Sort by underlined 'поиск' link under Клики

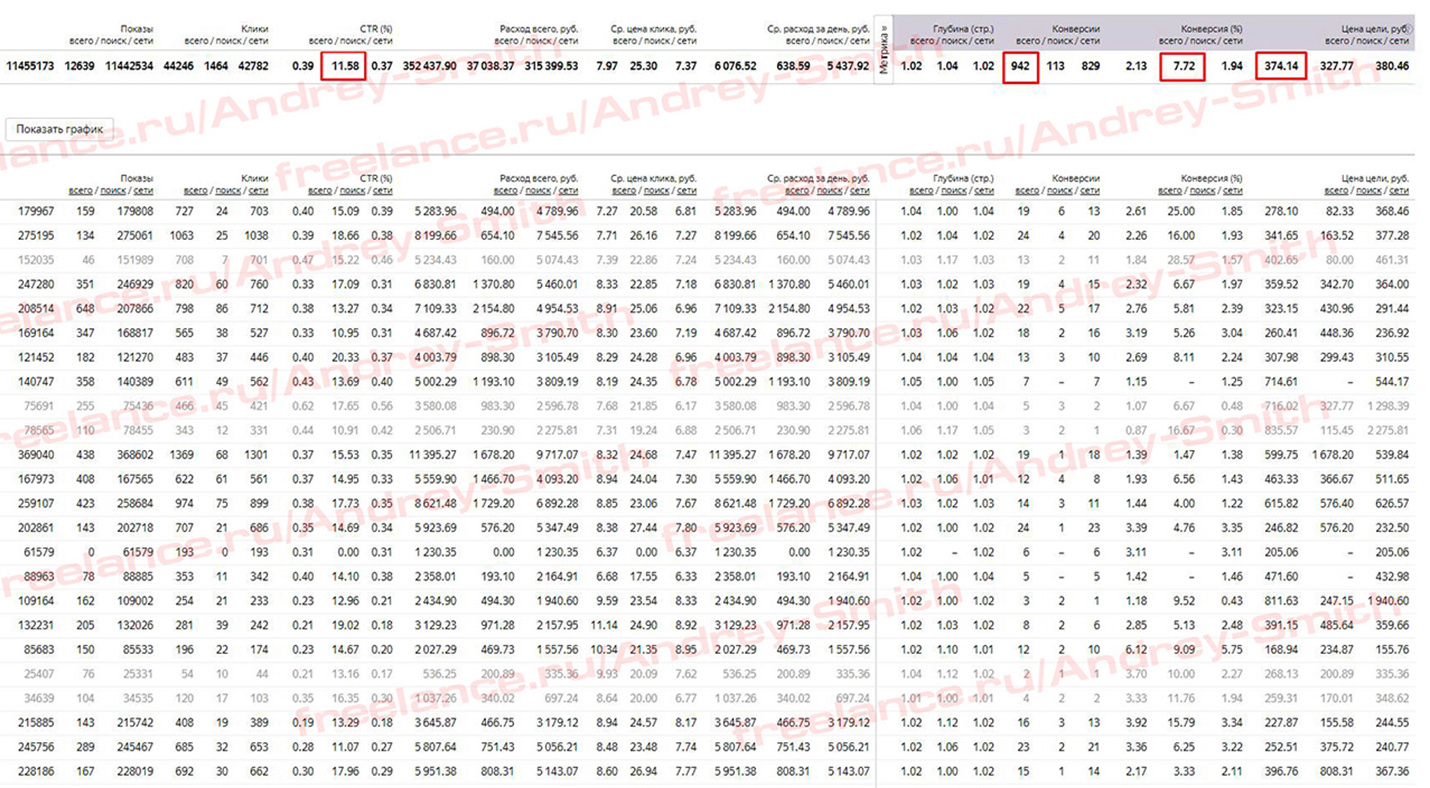tap(228, 190)
